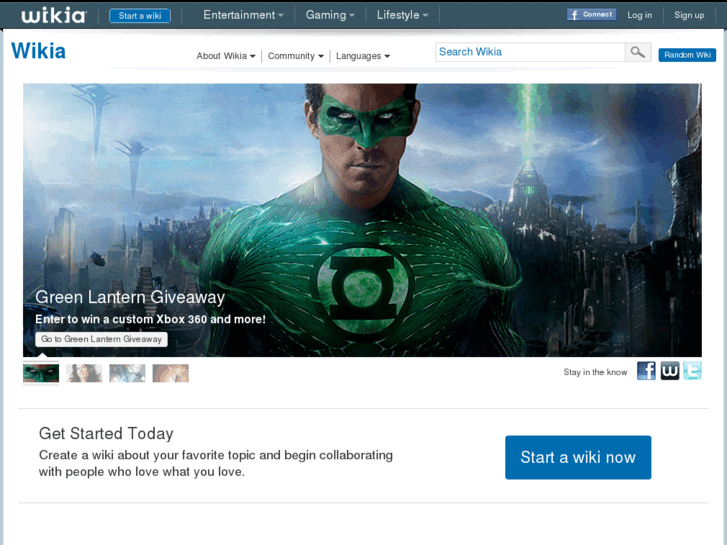This screenshot has width=727, height=545.
Task: Expand the Lifestyle dropdown
Action: coord(402,15)
